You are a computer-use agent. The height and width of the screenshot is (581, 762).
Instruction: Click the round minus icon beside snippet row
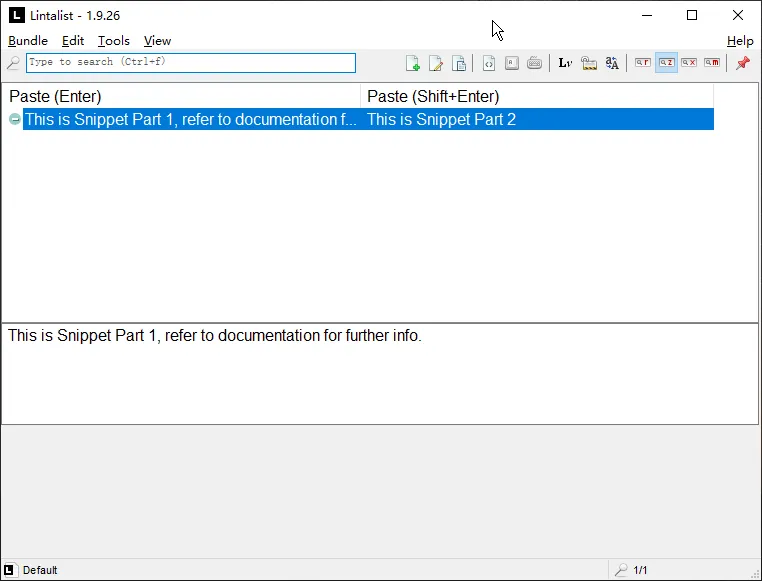(15, 119)
